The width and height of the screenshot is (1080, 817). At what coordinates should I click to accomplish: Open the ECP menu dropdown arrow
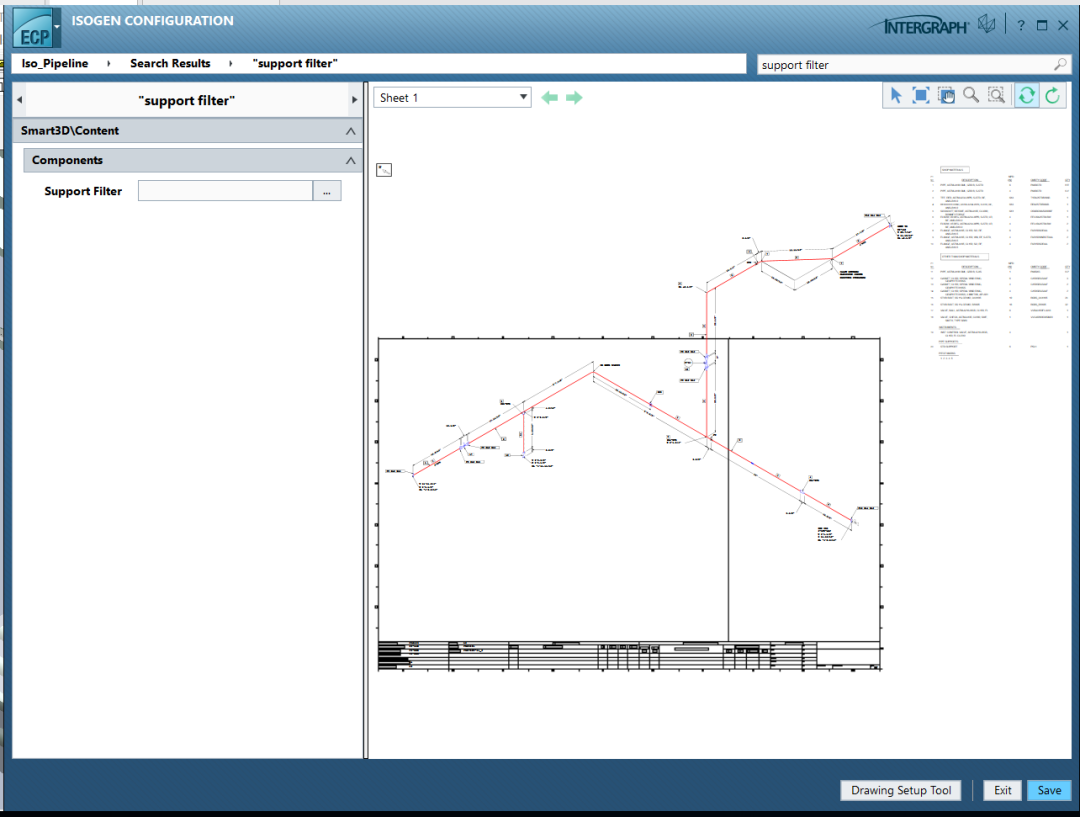pos(57,26)
